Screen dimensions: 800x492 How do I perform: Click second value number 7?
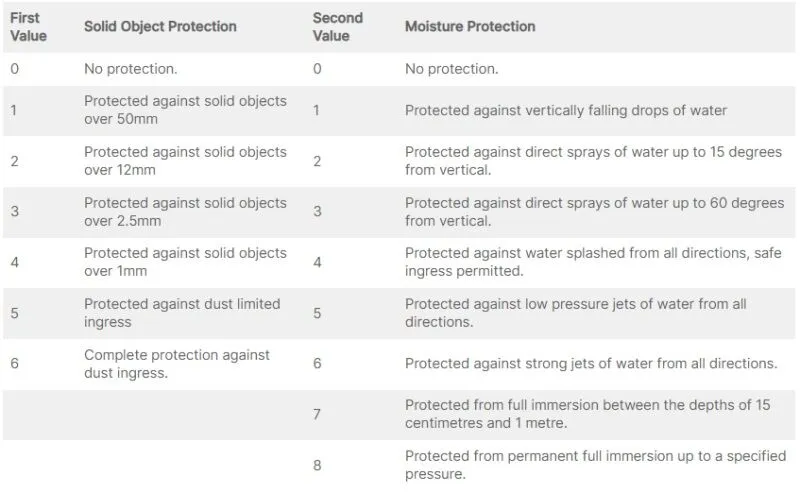[317, 414]
